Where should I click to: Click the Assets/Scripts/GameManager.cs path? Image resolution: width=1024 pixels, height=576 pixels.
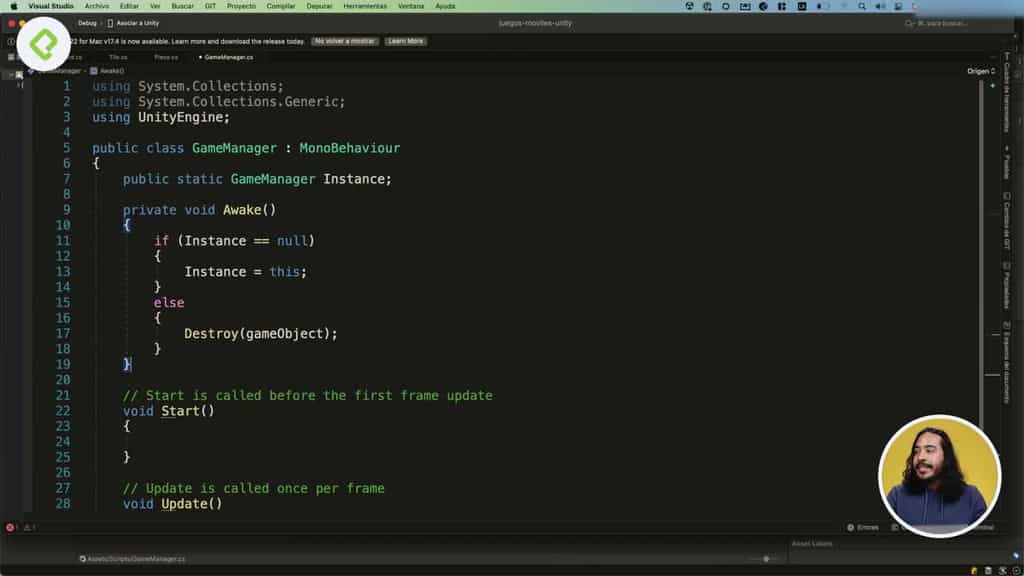pyautogui.click(x=133, y=559)
